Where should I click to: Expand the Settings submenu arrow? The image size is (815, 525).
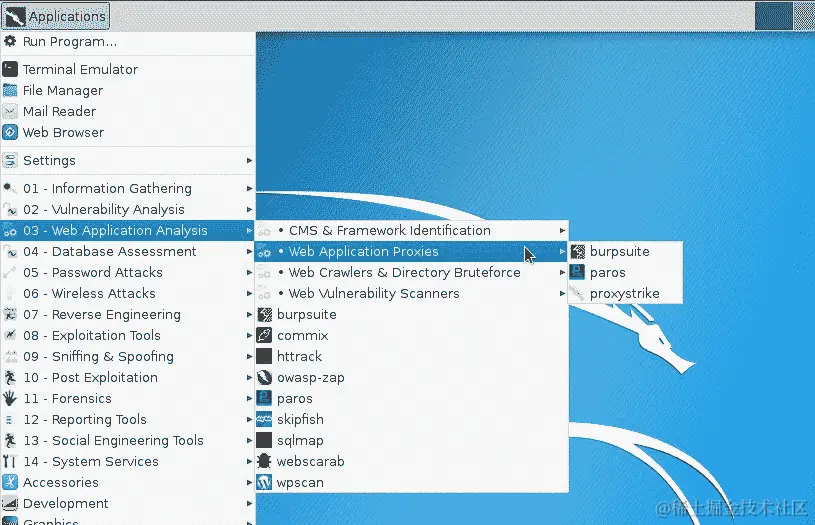pos(249,160)
